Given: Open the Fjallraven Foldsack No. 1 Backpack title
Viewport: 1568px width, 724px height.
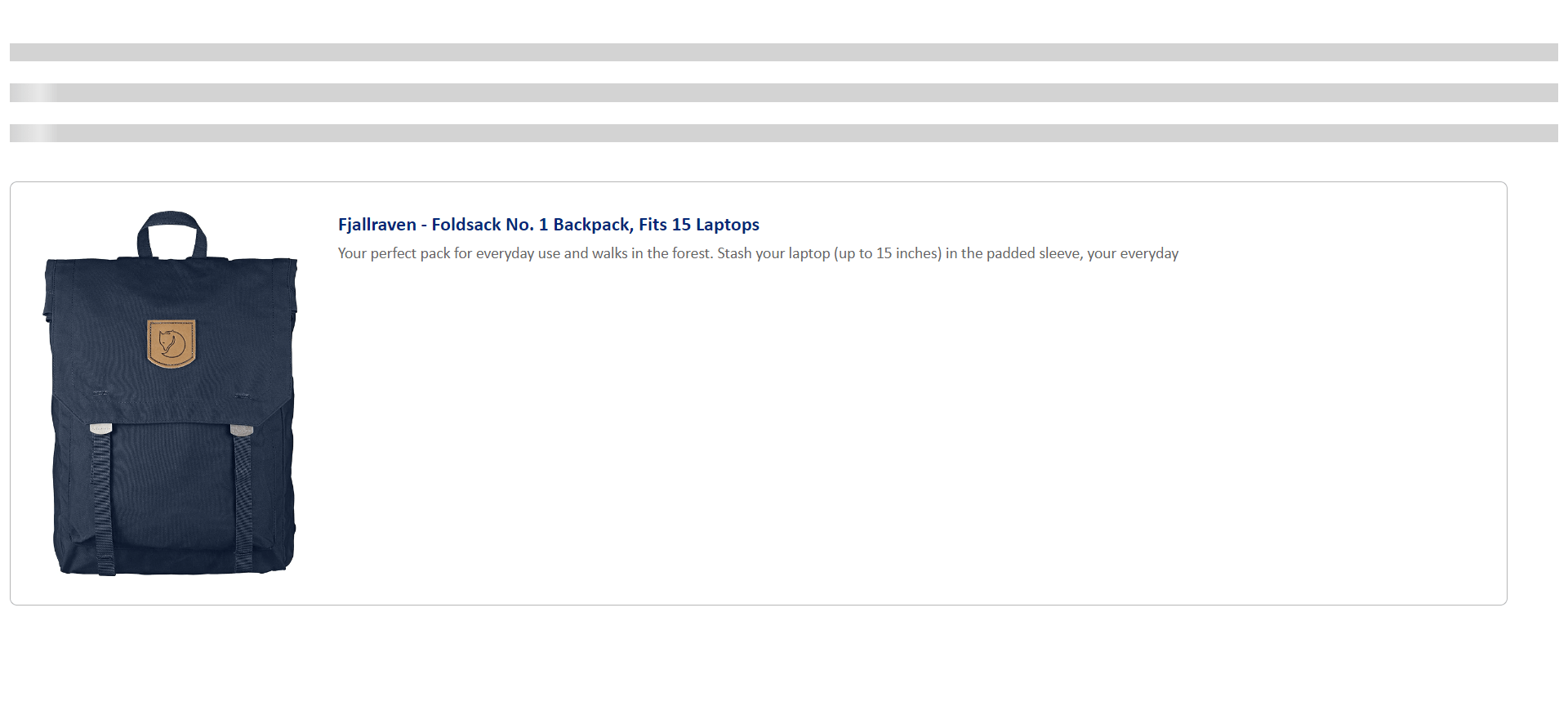Looking at the screenshot, I should (x=549, y=225).
